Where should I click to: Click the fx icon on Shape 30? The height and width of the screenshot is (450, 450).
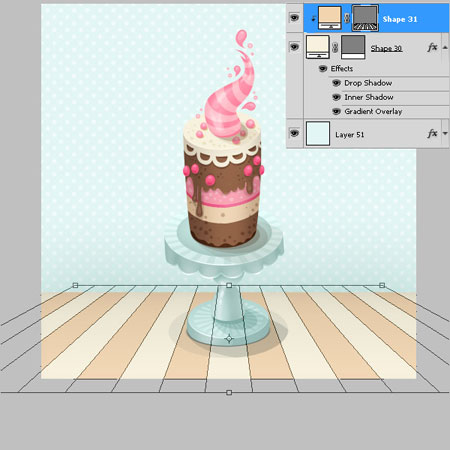tap(432, 47)
